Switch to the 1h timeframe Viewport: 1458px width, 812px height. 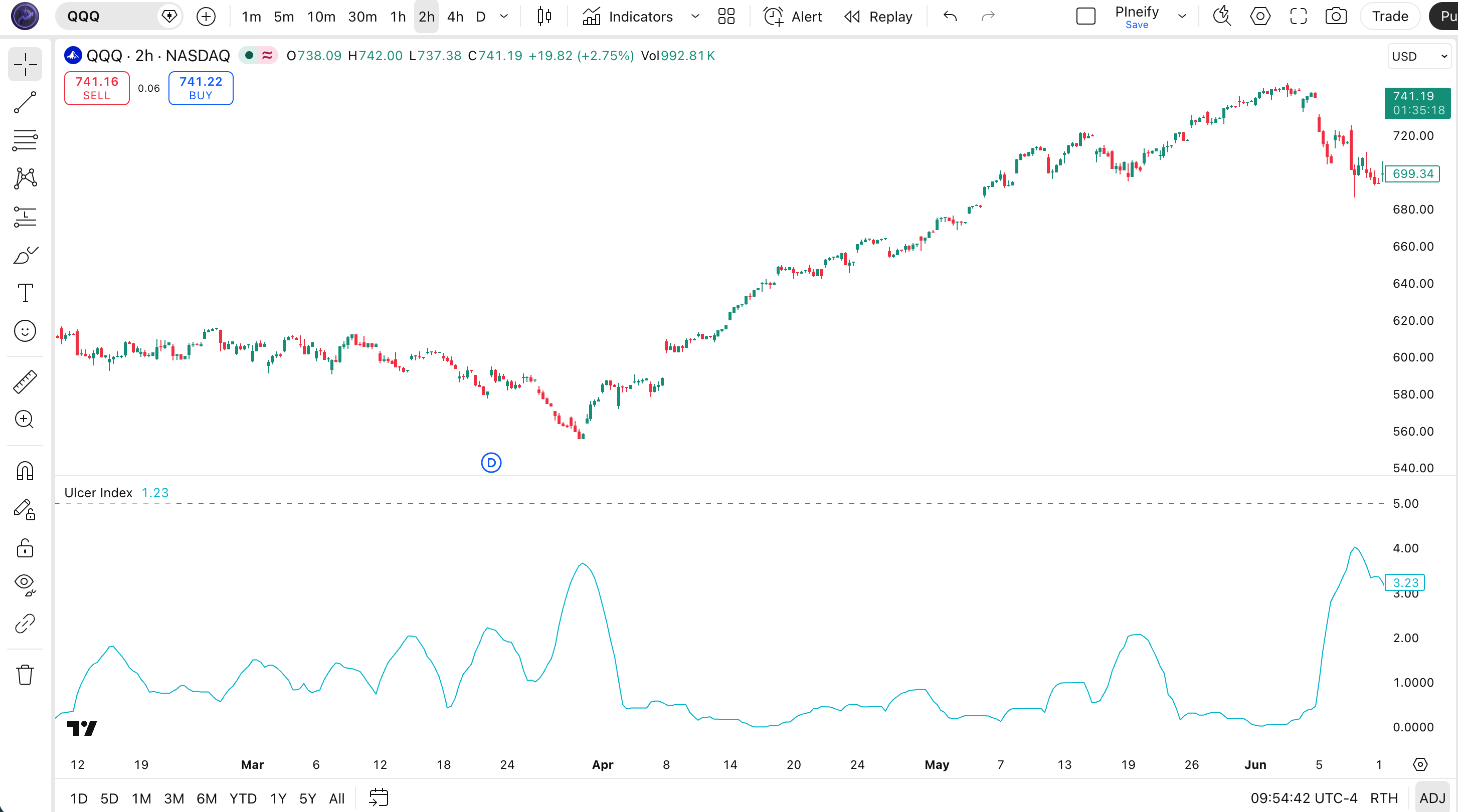398,17
